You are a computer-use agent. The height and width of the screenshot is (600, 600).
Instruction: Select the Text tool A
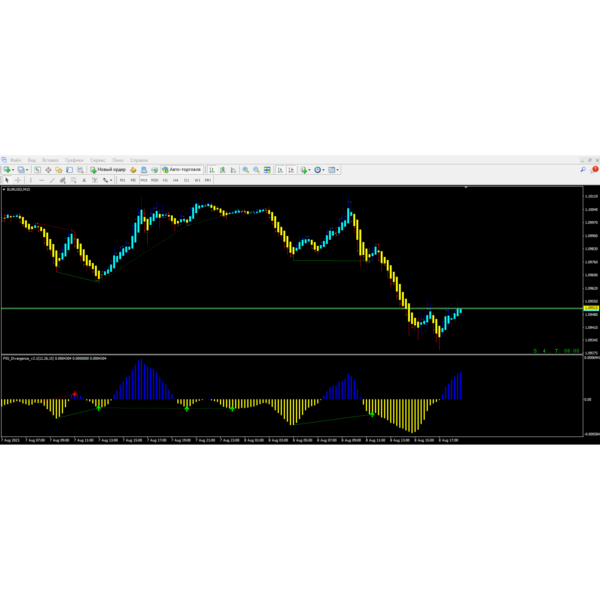(x=84, y=180)
